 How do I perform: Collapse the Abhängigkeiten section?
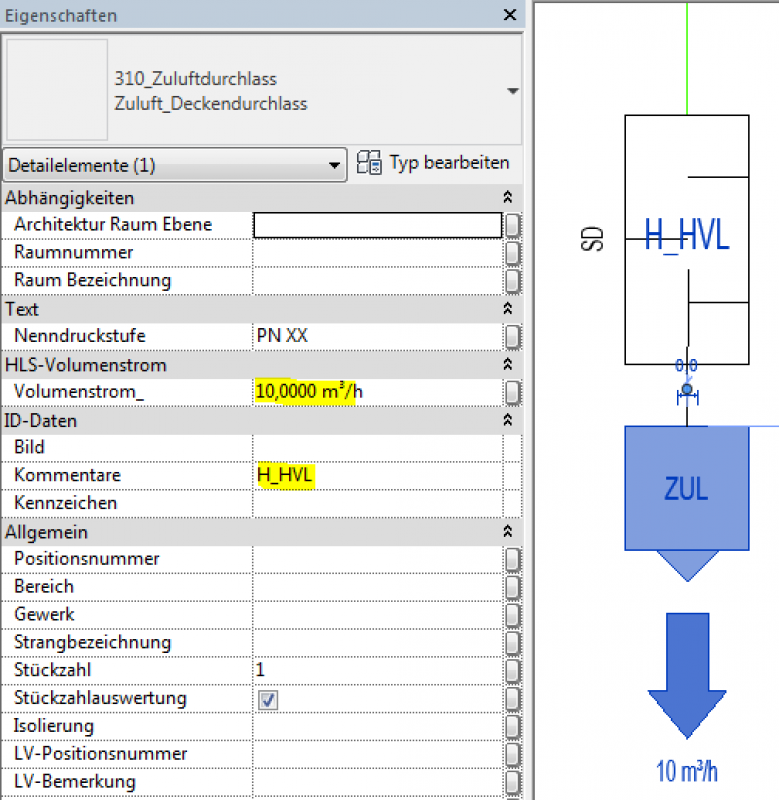click(x=507, y=198)
